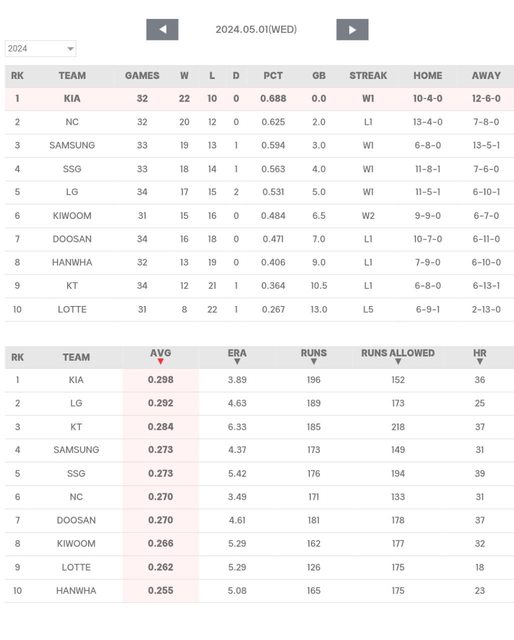Go to the previous date with left arrow
The height and width of the screenshot is (640, 514).
(x=162, y=29)
